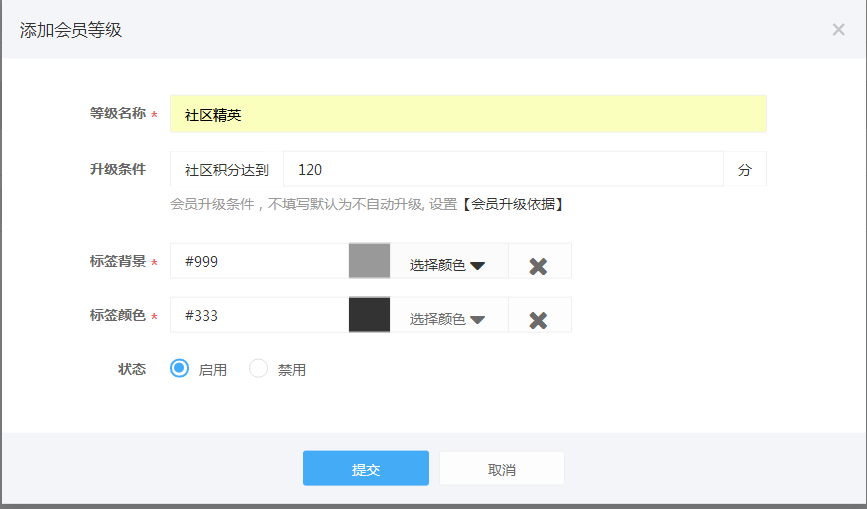
Task: Click the 分 unit suffix label
Action: coord(745,169)
